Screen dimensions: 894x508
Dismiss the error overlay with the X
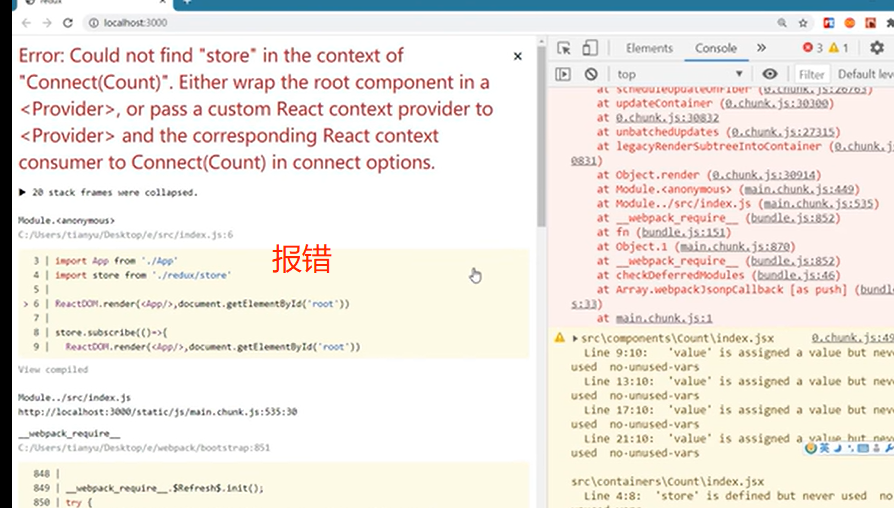coord(518,56)
